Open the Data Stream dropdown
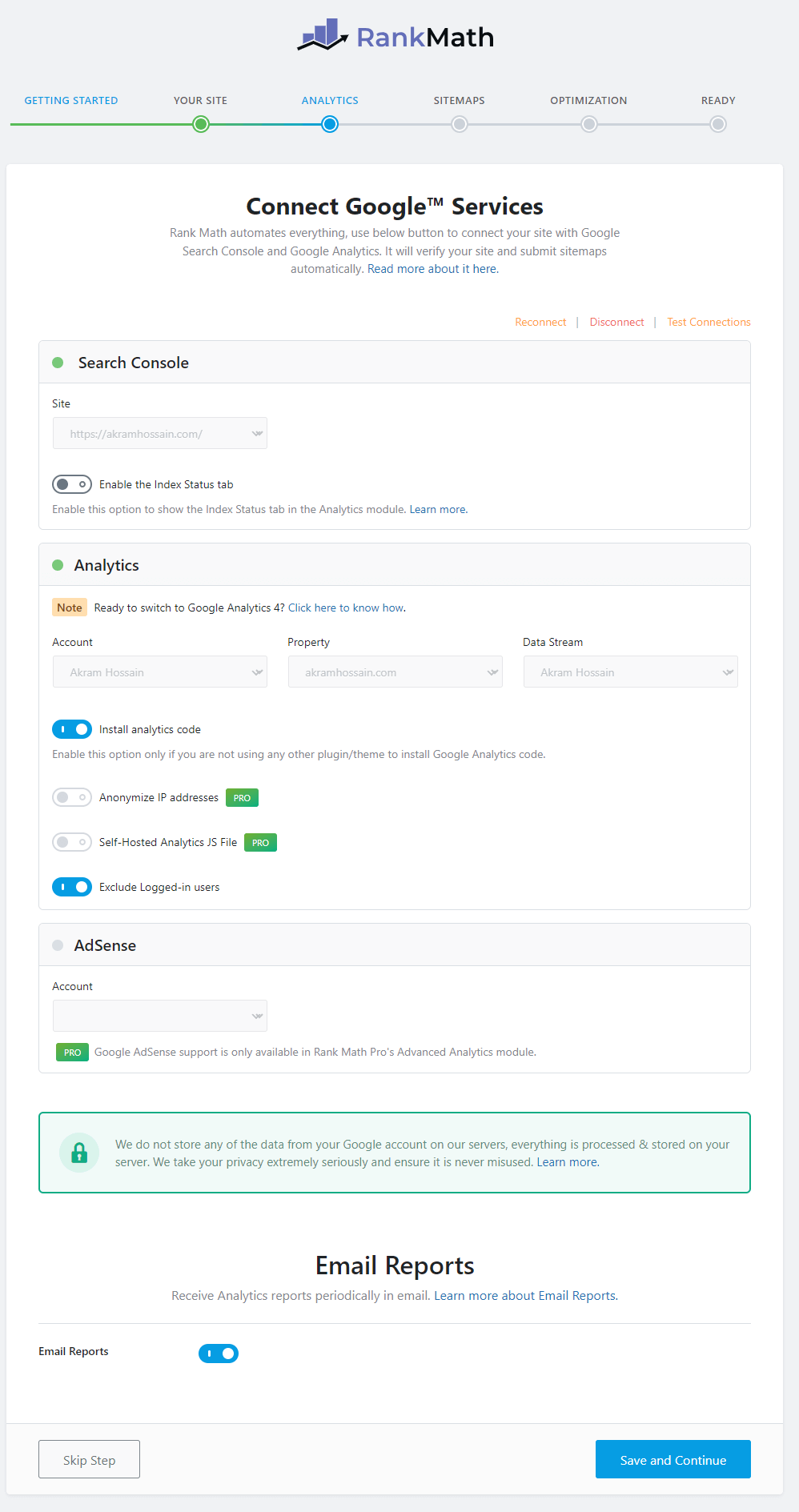Viewport: 799px width, 1512px height. point(631,672)
